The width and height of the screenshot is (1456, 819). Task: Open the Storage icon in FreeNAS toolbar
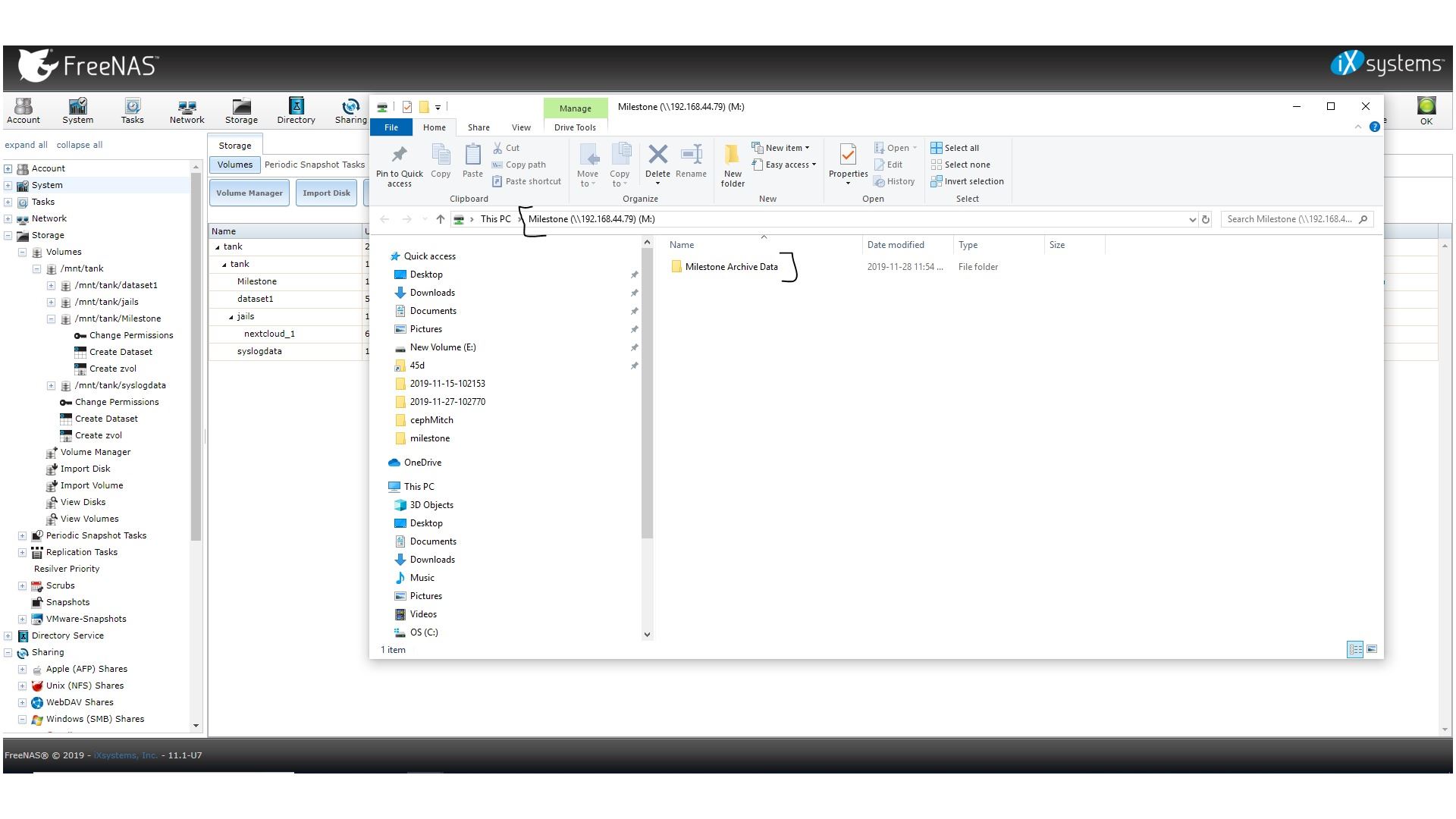pos(241,111)
